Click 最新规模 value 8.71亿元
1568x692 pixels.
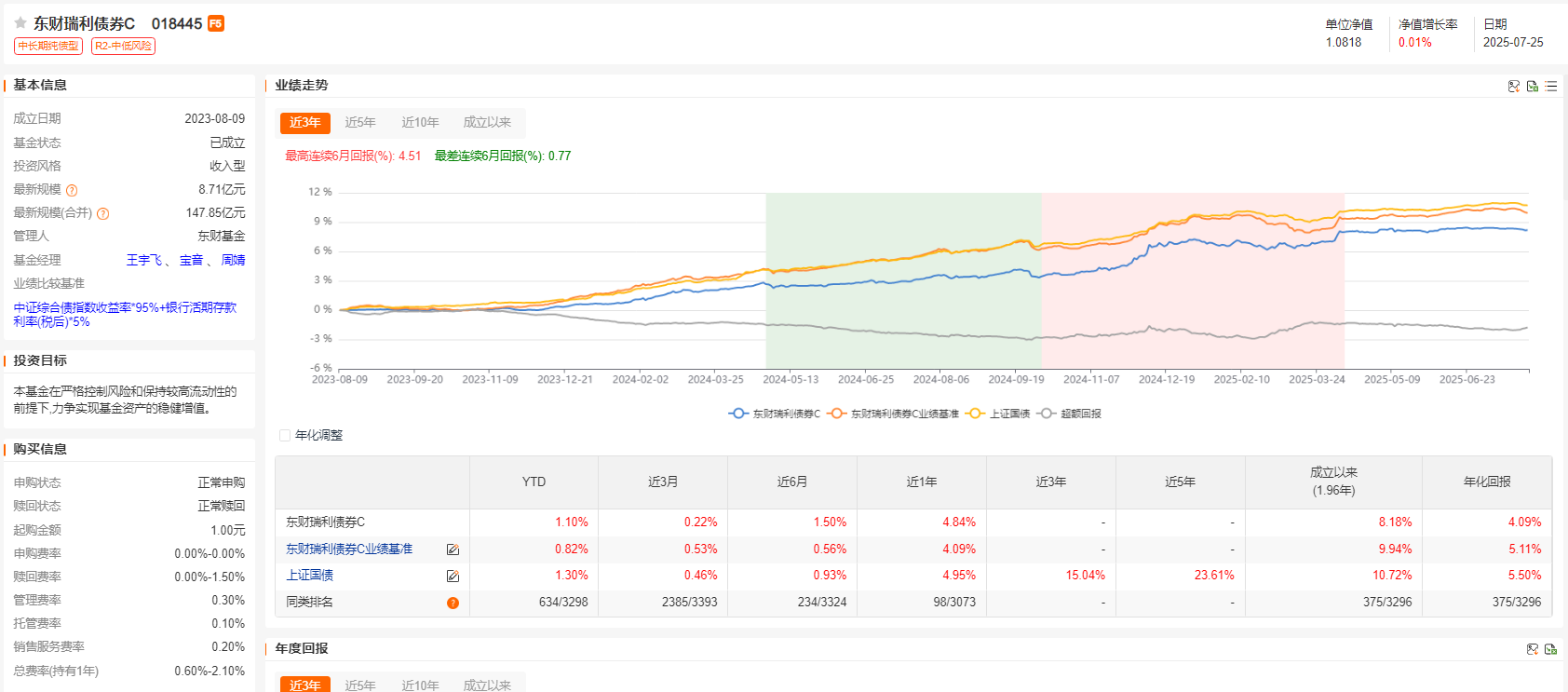222,189
